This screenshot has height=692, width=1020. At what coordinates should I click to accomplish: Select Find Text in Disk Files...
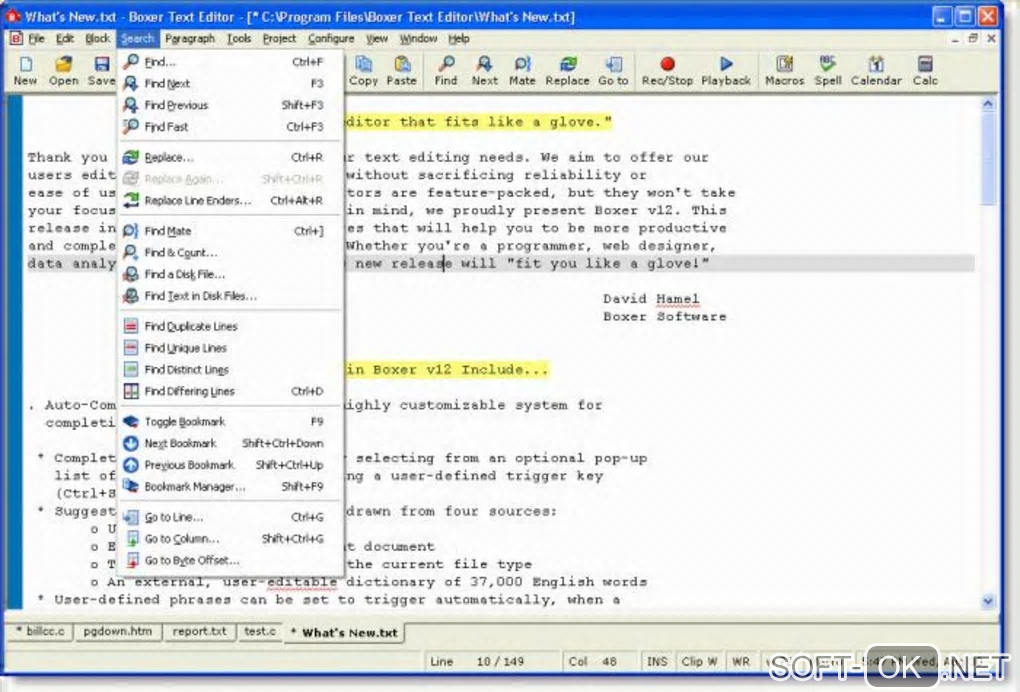pos(231,296)
